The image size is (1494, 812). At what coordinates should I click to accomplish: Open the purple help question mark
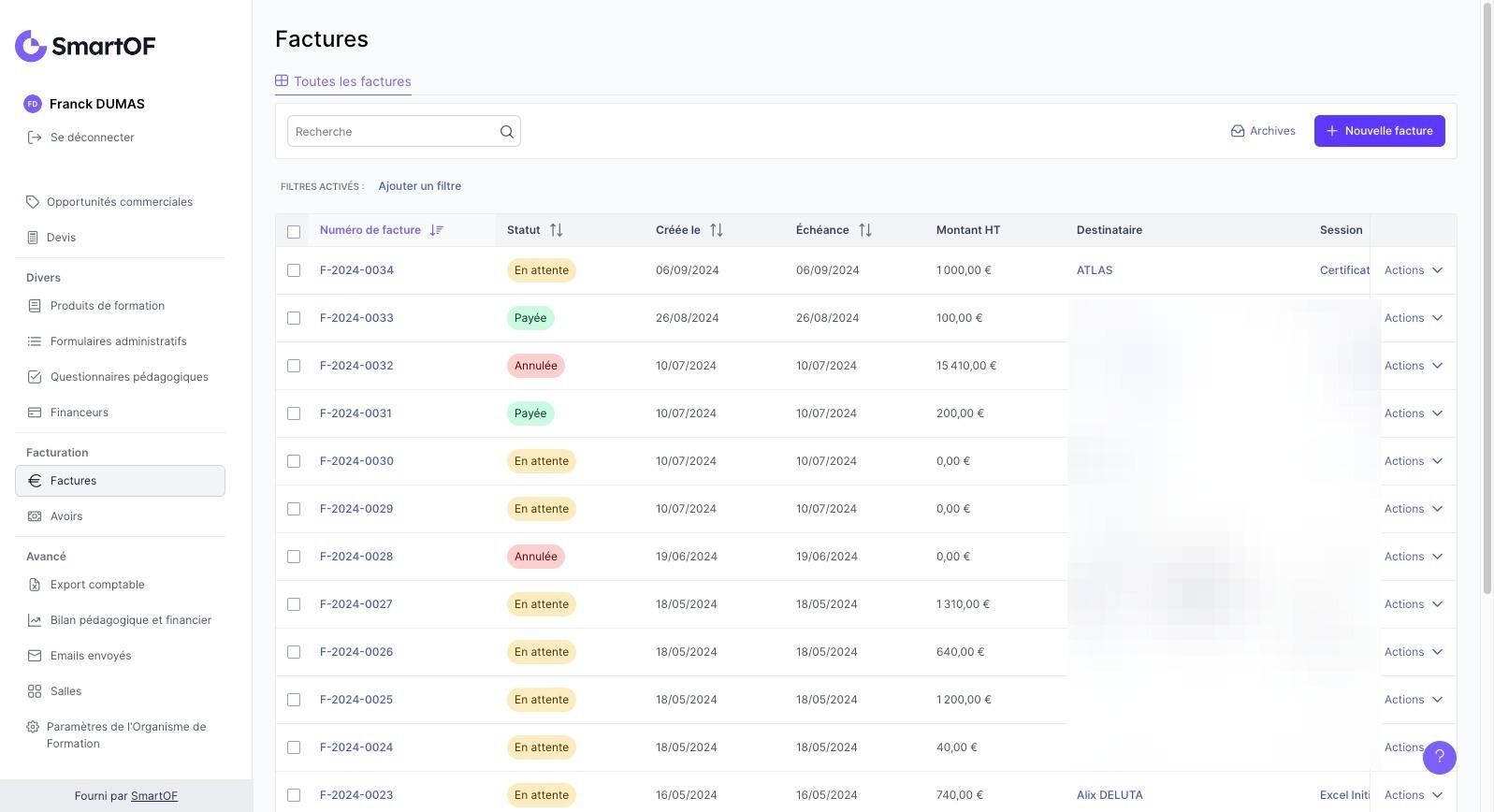1439,757
